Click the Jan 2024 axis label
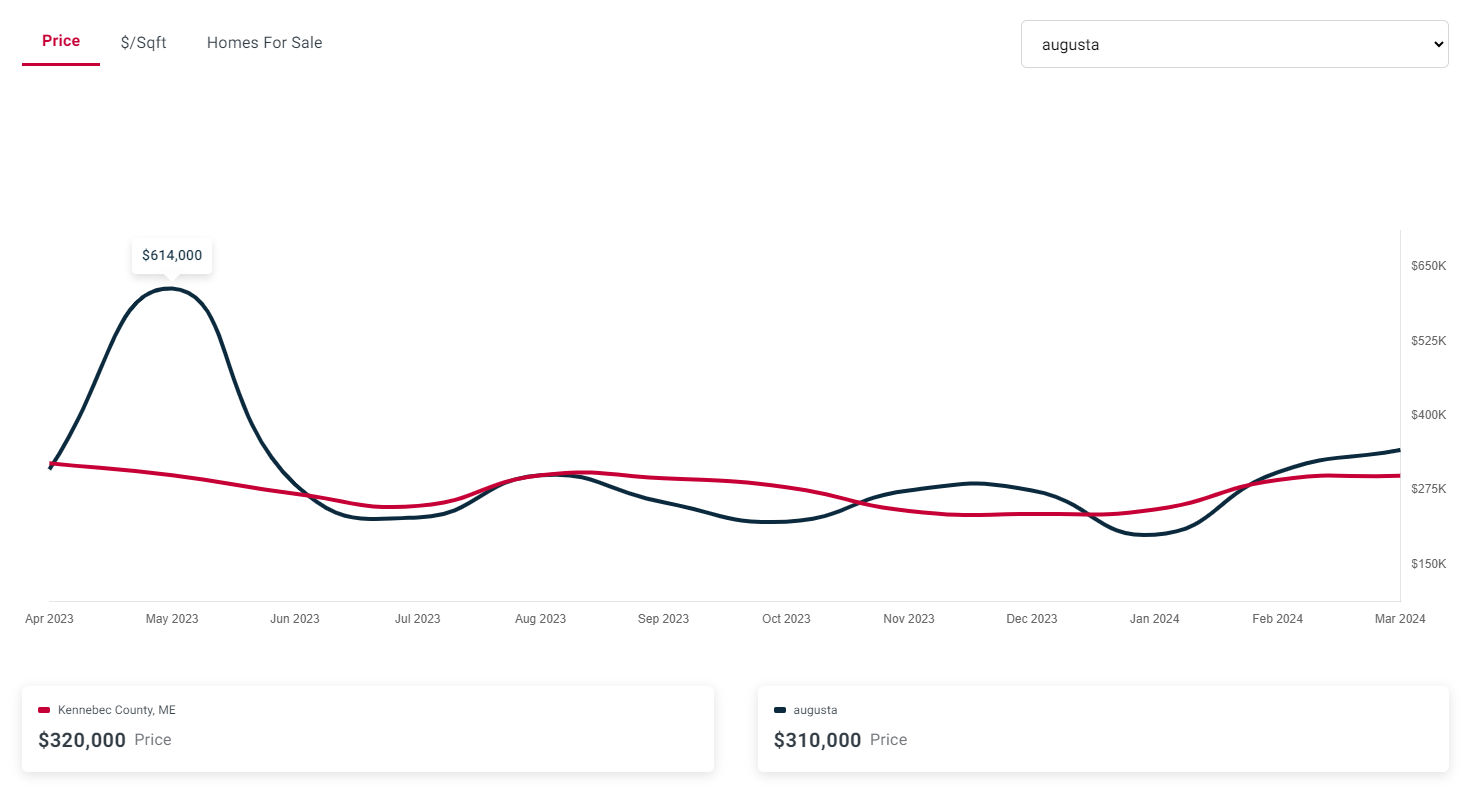The width and height of the screenshot is (1484, 798). point(1155,619)
